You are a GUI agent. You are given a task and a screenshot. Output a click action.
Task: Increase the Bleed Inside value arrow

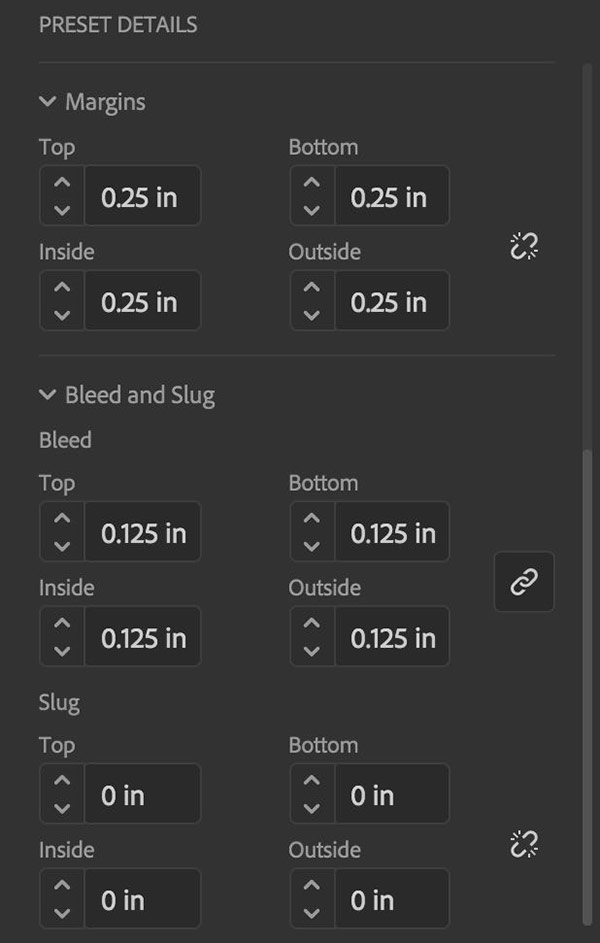pyautogui.click(x=62, y=623)
